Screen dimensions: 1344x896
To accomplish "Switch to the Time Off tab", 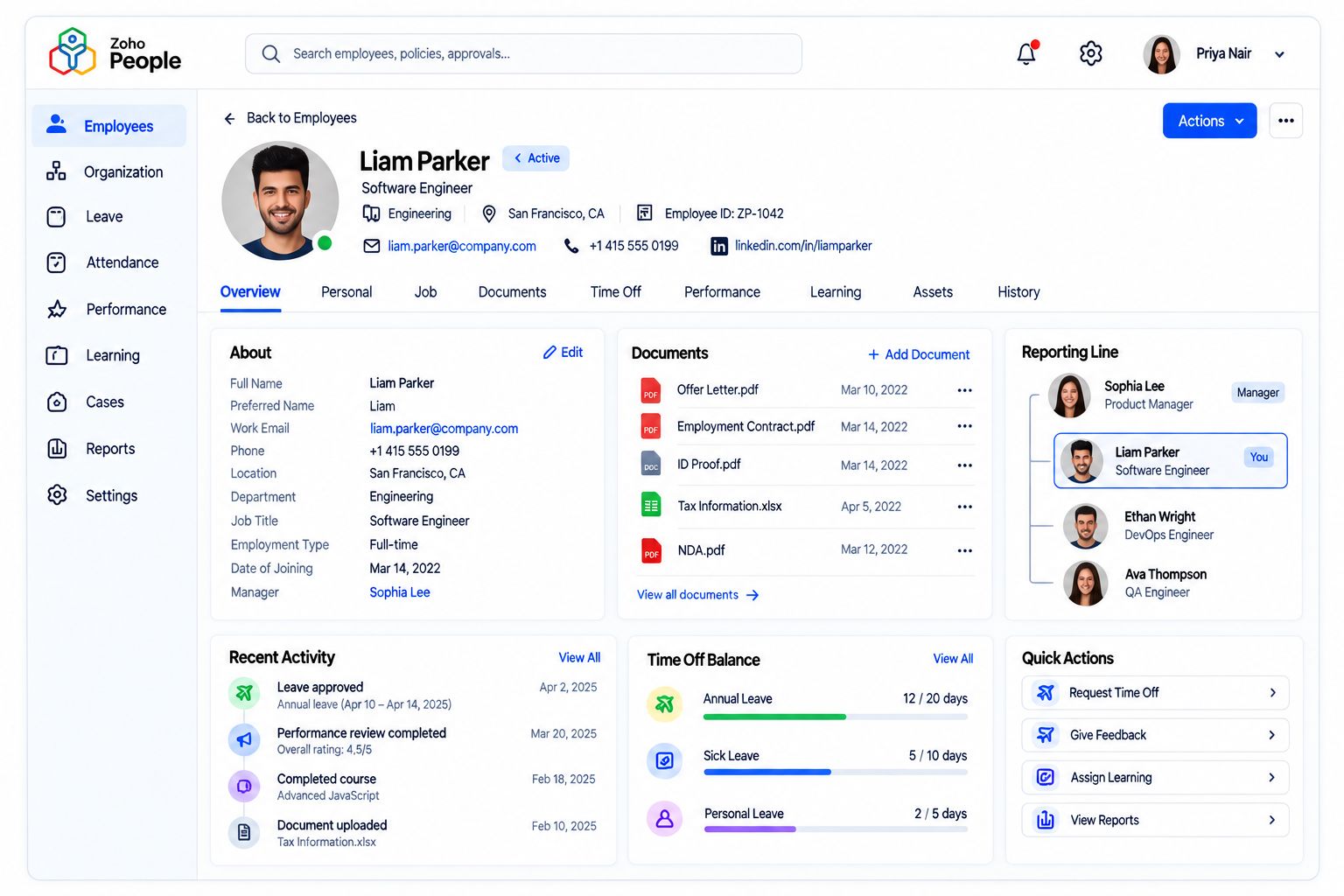I will click(615, 292).
